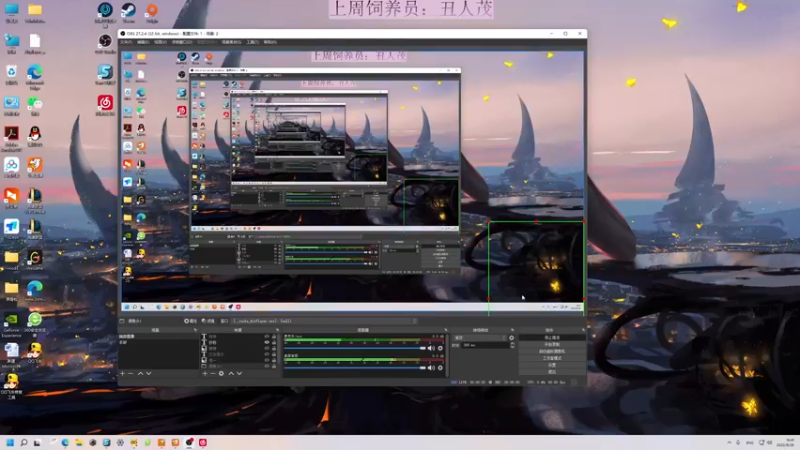Open the QQ penguin desktop icon

[35, 136]
